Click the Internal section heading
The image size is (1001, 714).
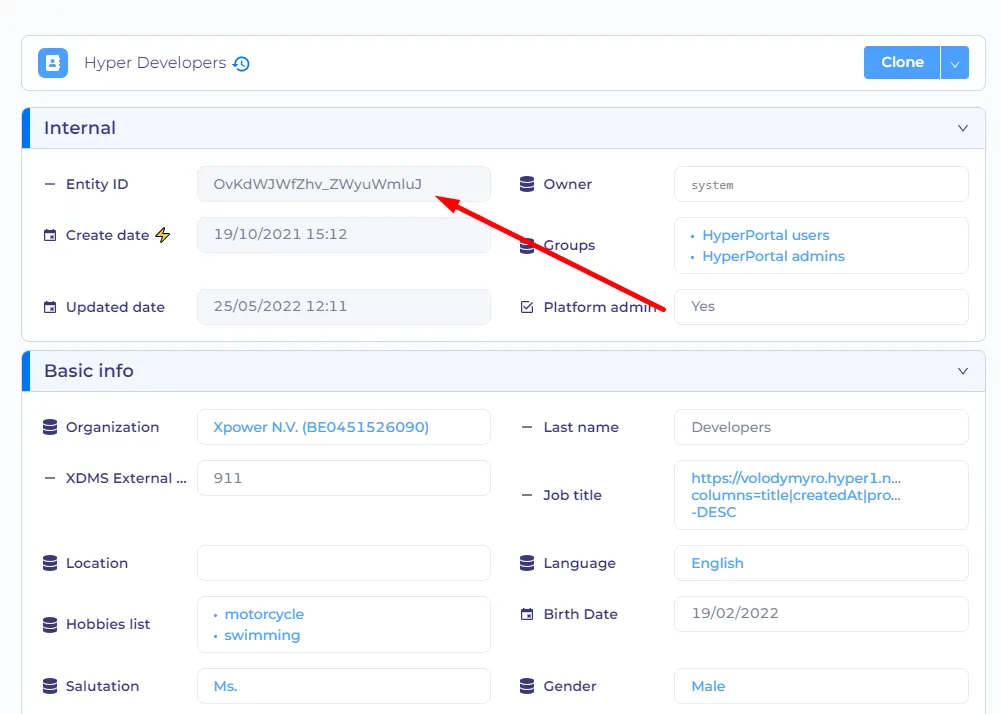click(80, 128)
